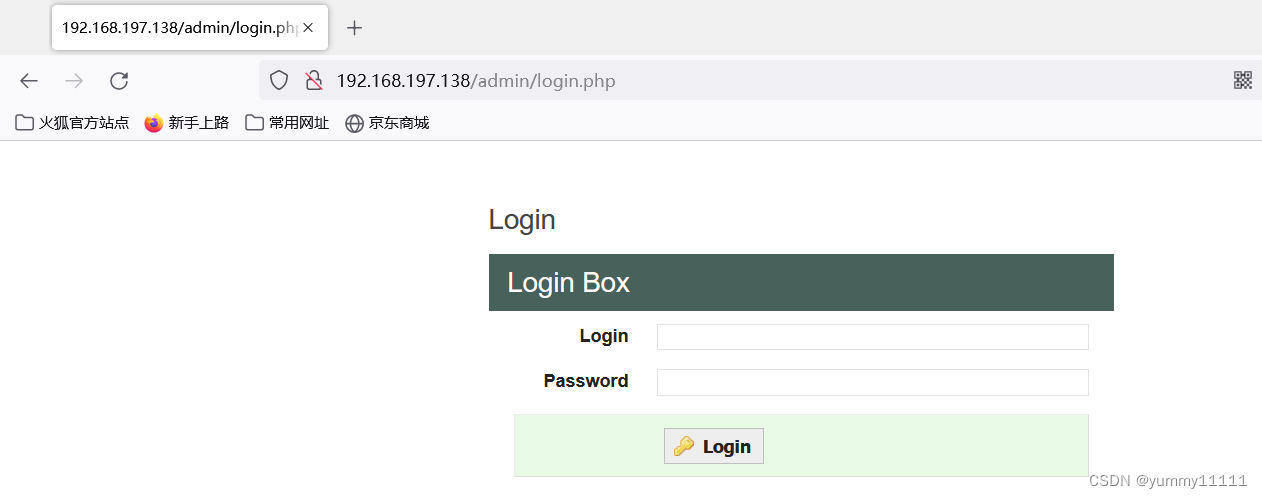This screenshot has width=1262, height=498.
Task: Focus the Password input field
Action: coord(872,382)
